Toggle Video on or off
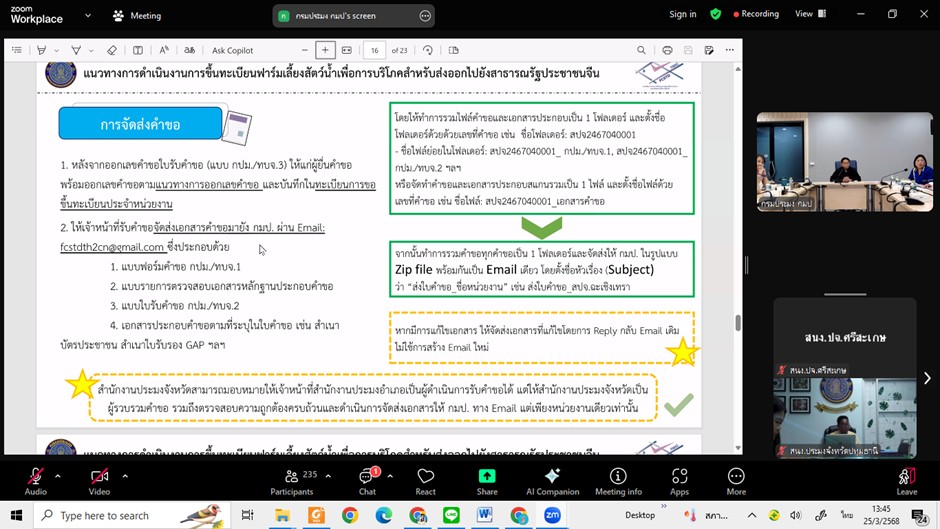Image resolution: width=940 pixels, height=529 pixels. [100, 482]
